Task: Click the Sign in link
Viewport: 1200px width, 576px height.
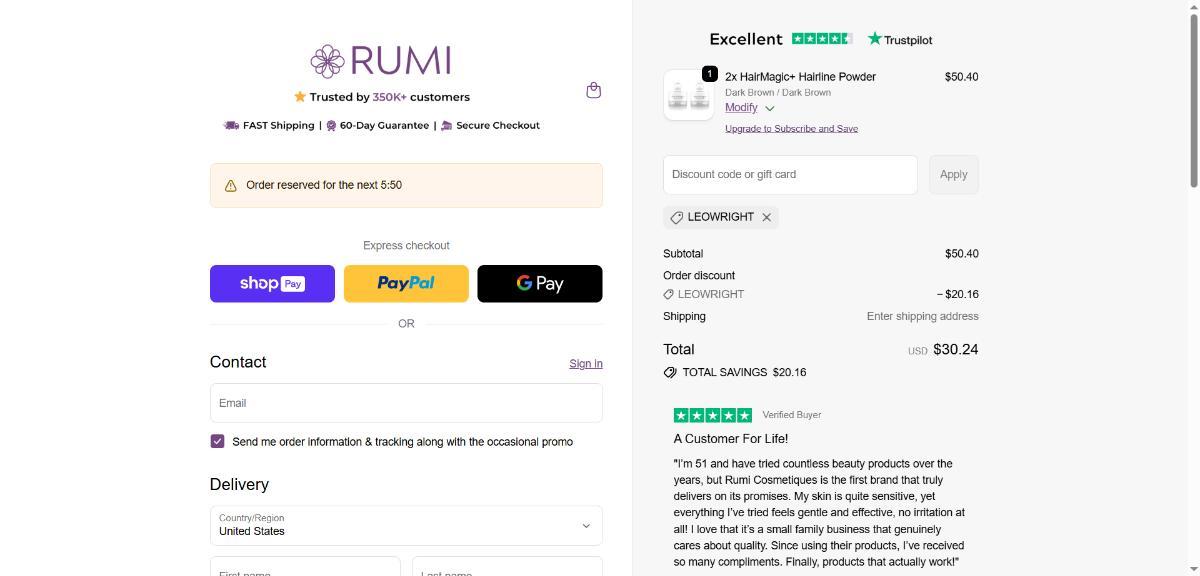Action: (x=586, y=363)
